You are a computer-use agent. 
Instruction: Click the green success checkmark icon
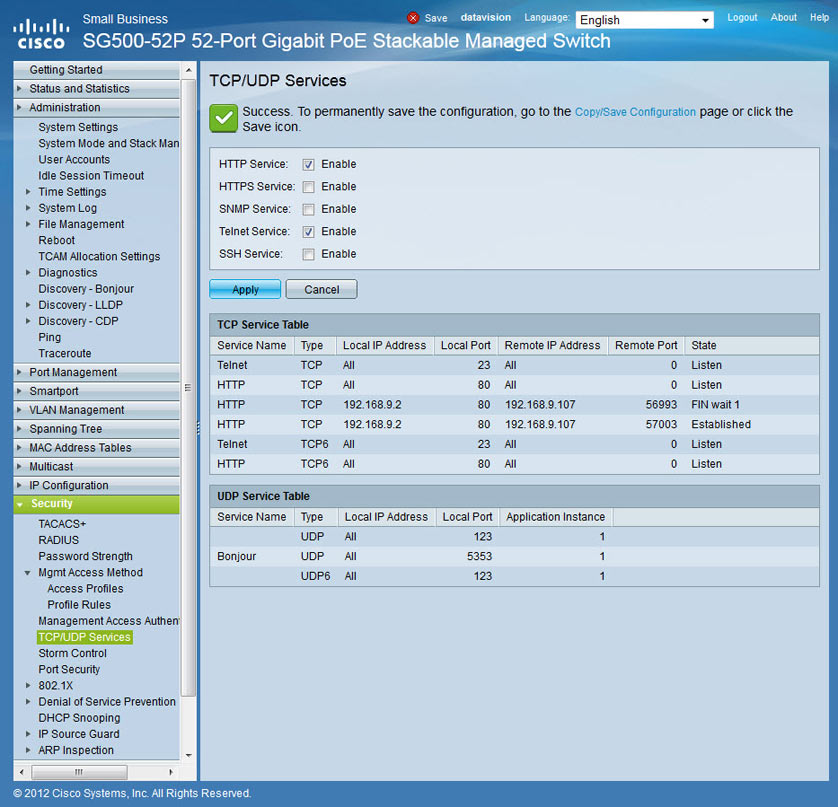click(x=223, y=118)
